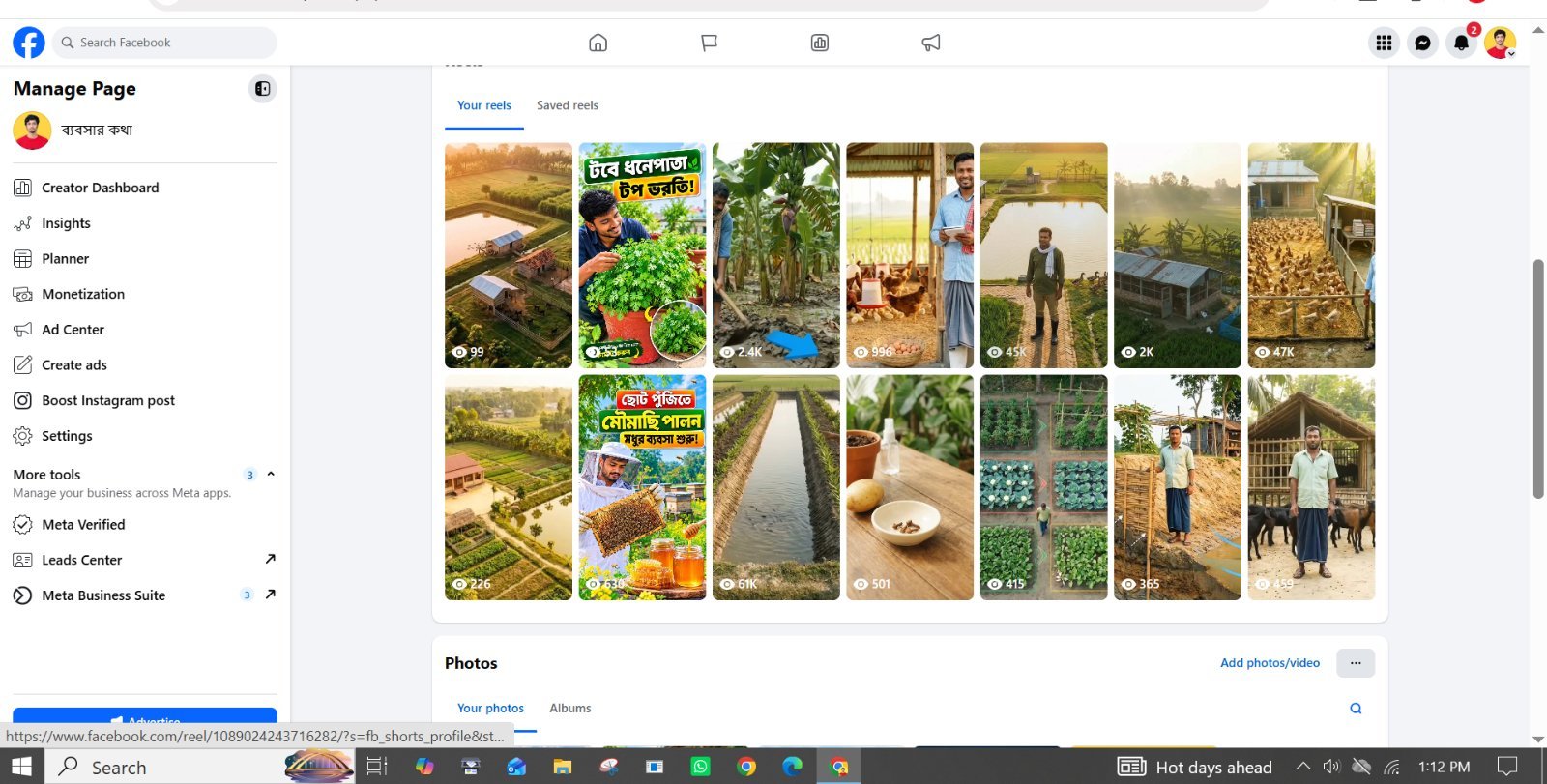Open the Messenger icon
1547x784 pixels.
click(x=1422, y=43)
